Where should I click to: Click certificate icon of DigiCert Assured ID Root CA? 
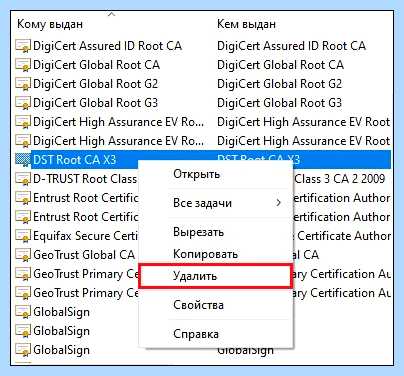click(23, 46)
